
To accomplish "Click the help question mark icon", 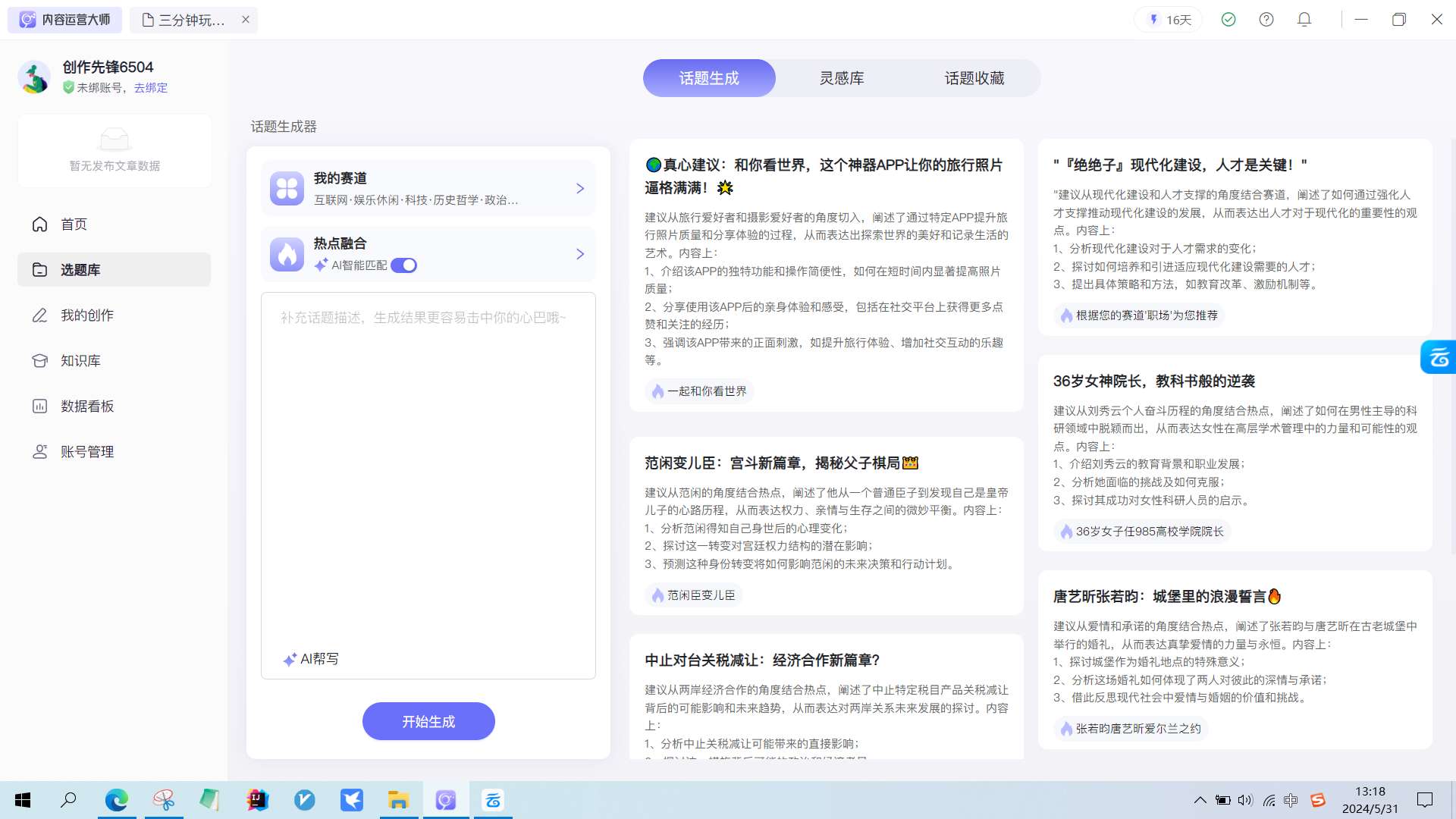I will (1266, 19).
